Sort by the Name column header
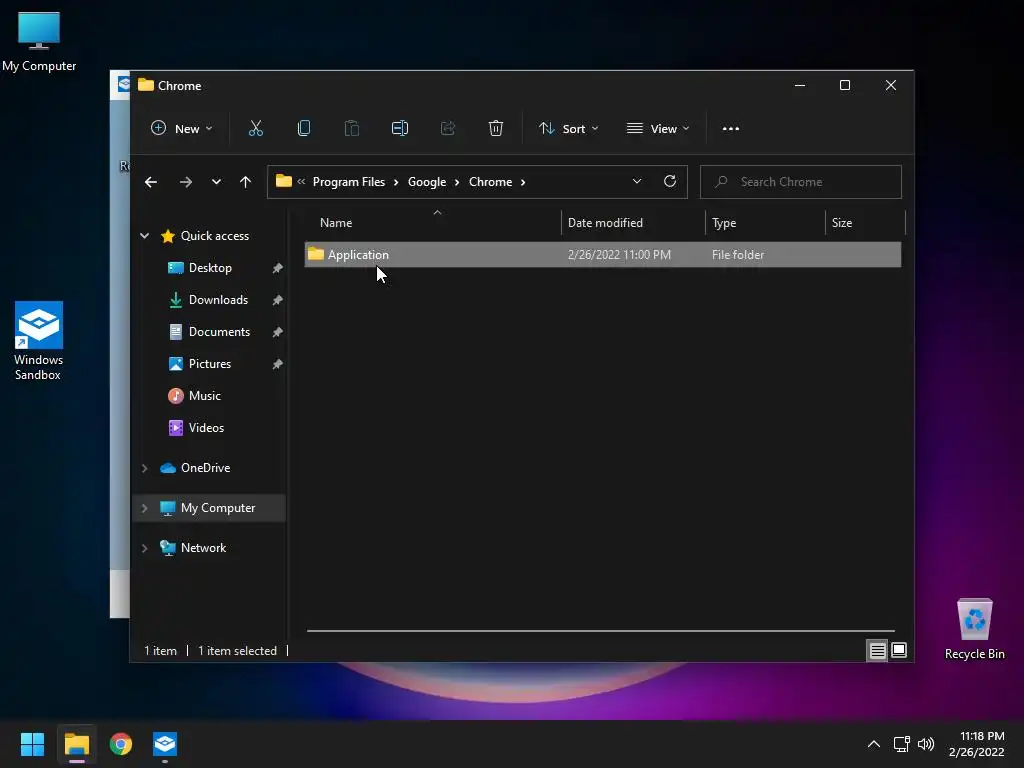The width and height of the screenshot is (1024, 768). point(432,223)
